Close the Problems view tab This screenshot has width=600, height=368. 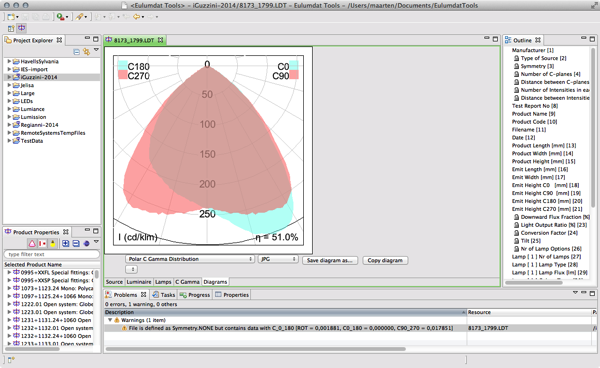143,295
